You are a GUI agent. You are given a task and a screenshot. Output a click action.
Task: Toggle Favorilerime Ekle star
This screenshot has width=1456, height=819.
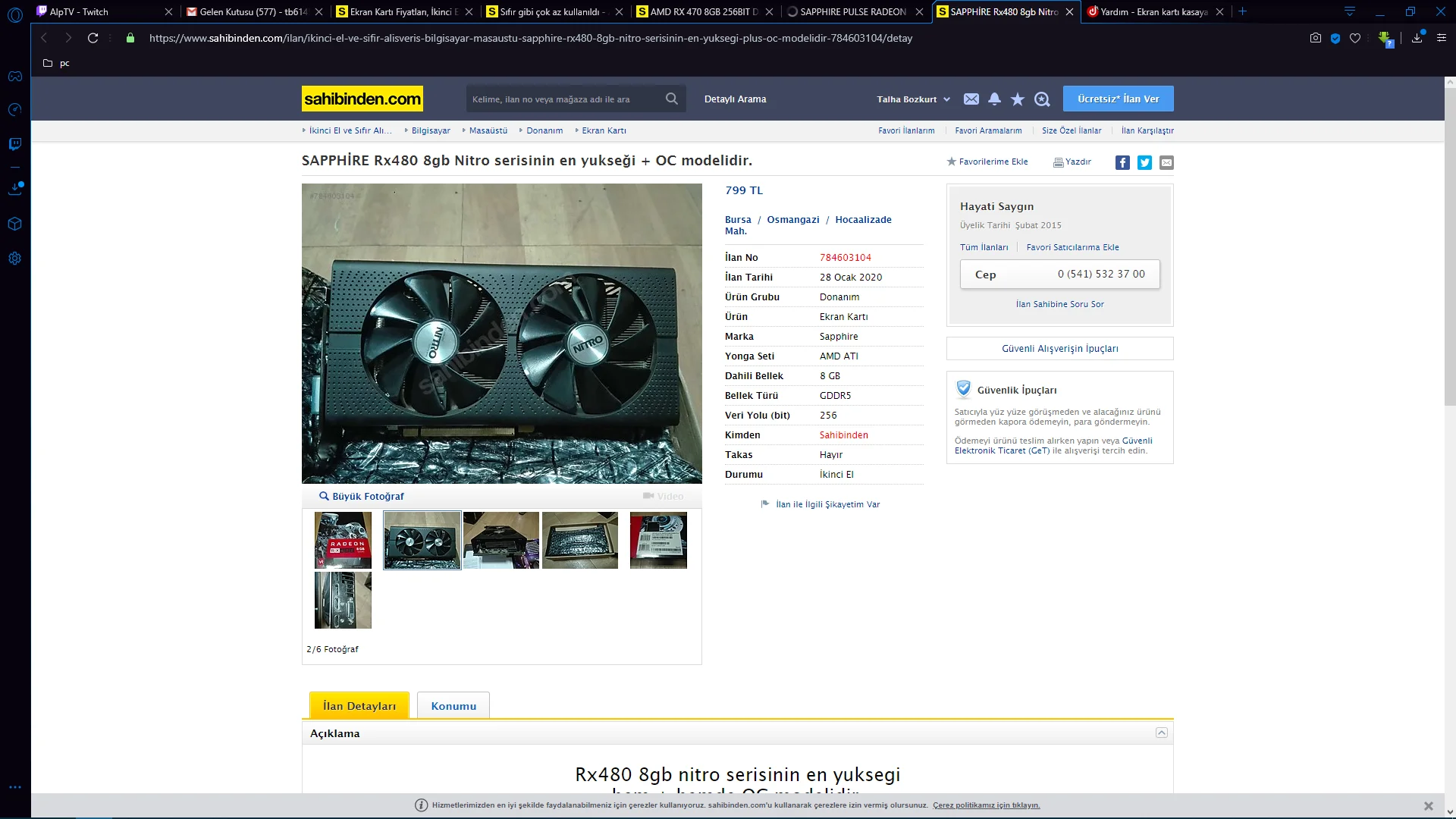[x=952, y=162]
